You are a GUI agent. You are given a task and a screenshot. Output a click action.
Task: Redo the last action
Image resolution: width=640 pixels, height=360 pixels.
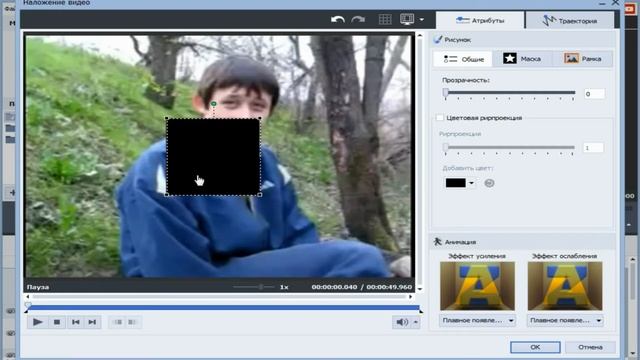tap(358, 20)
